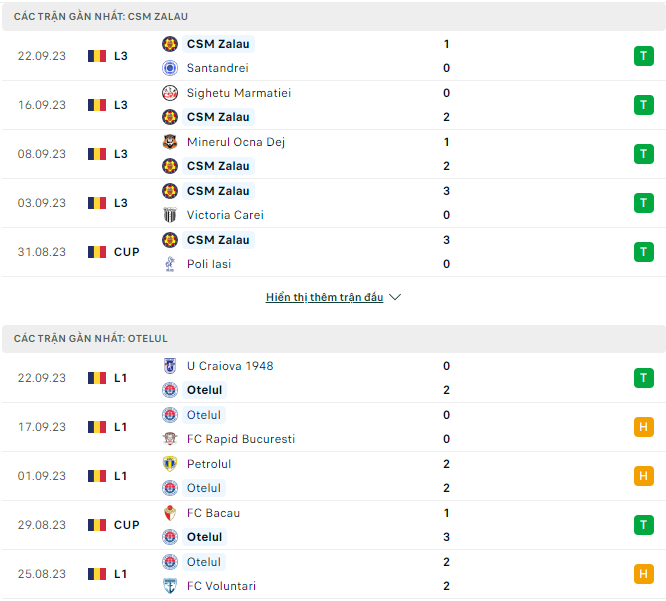Open the 29.08.23 CUP match row date
The width and height of the screenshot is (666, 601).
point(42,525)
